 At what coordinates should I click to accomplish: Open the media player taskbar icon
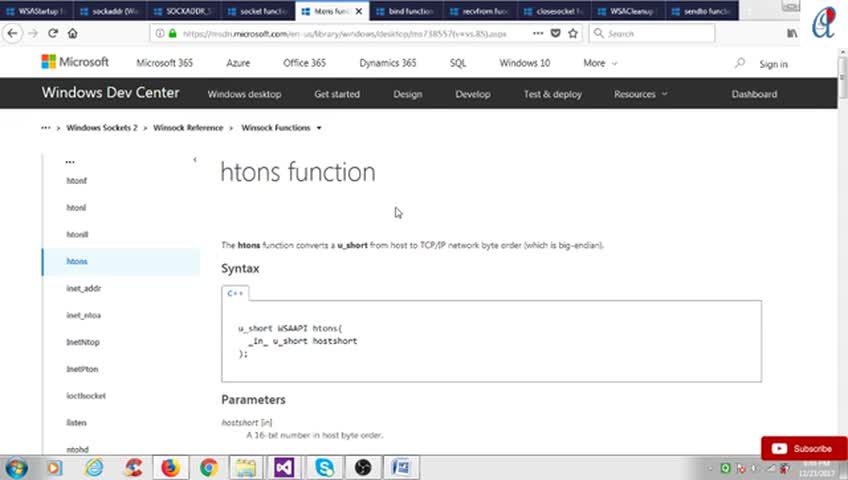(x=55, y=468)
